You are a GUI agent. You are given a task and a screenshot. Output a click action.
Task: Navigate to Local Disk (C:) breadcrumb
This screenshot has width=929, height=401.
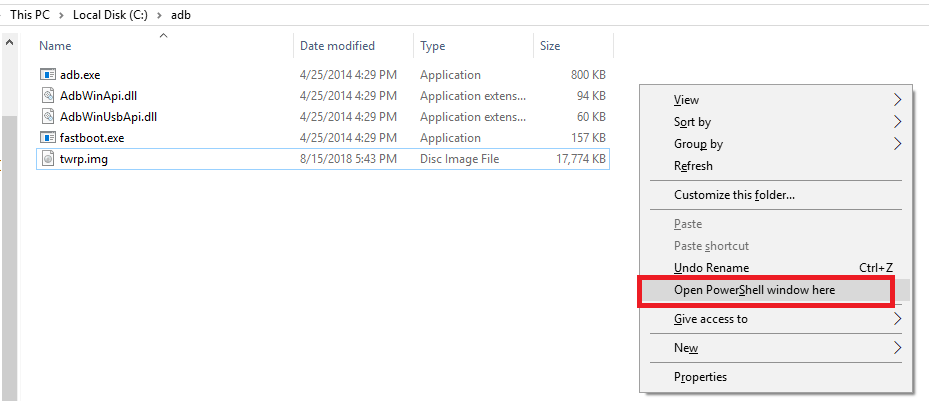(x=110, y=15)
